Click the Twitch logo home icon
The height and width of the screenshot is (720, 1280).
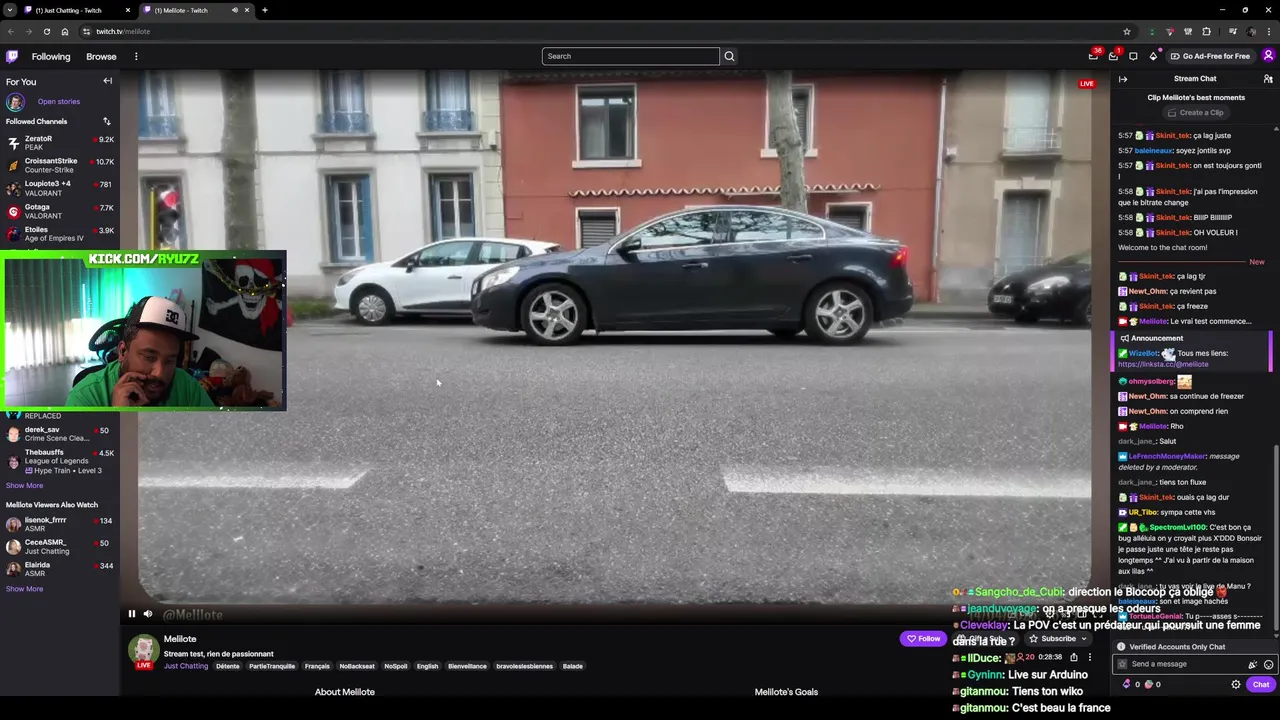(x=12, y=56)
